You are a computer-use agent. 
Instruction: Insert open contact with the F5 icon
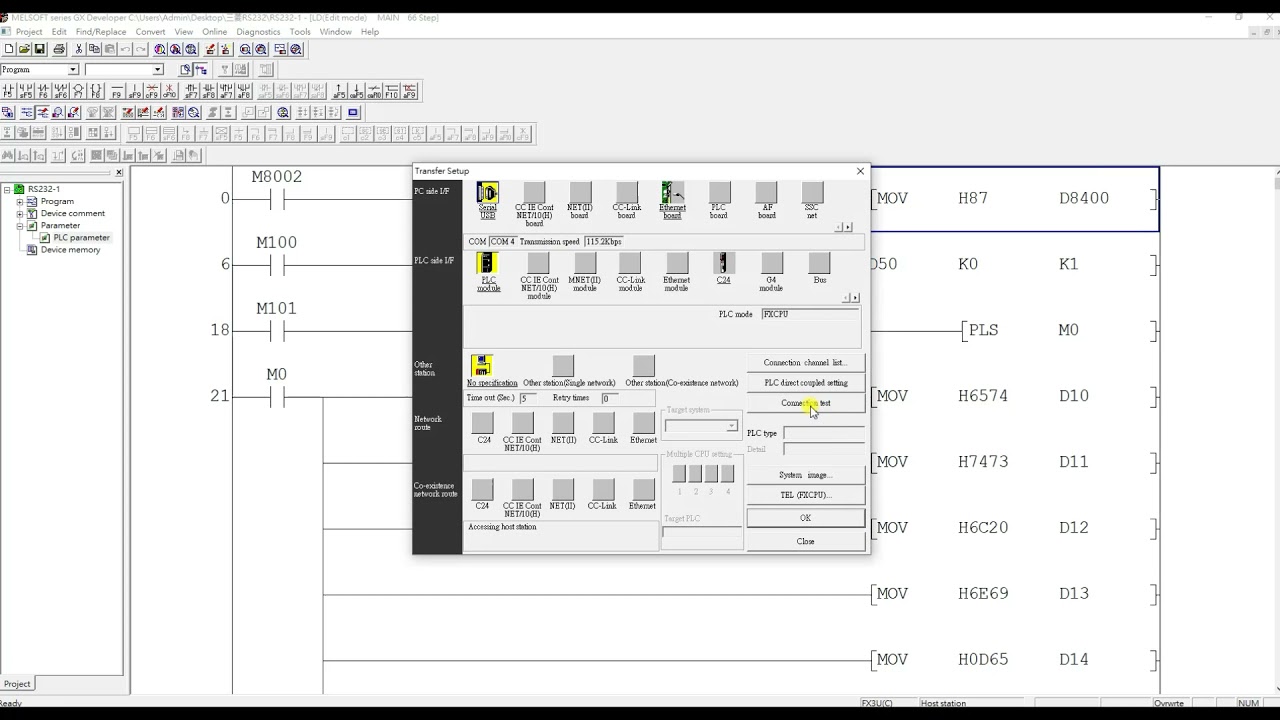[x=9, y=91]
